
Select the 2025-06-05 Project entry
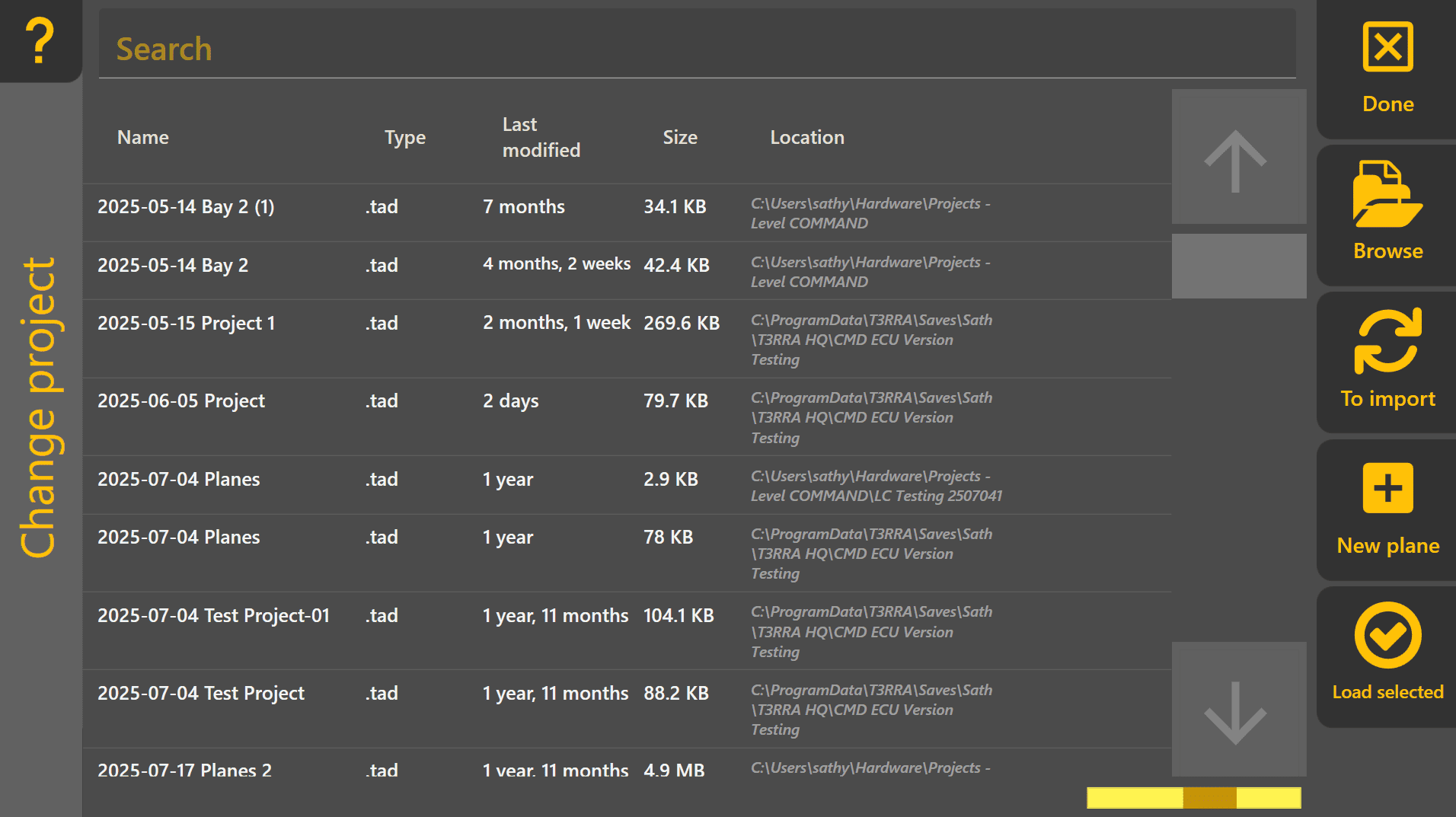627,416
